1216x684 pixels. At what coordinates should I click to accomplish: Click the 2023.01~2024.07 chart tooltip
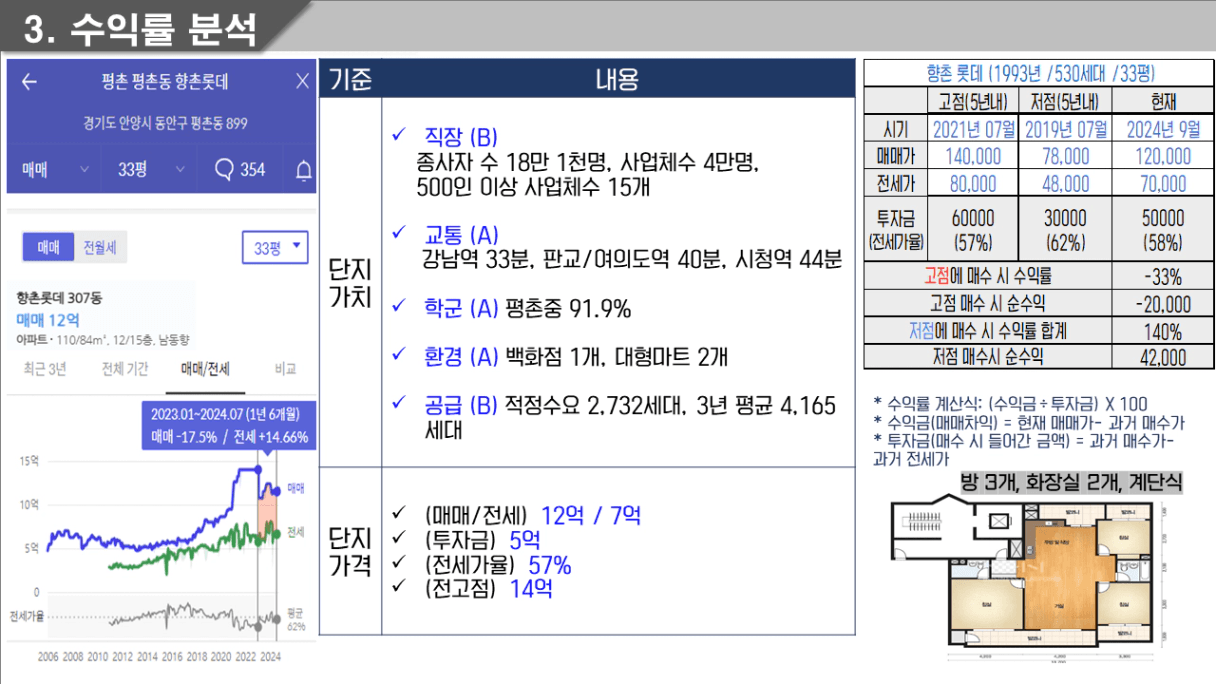[x=230, y=425]
